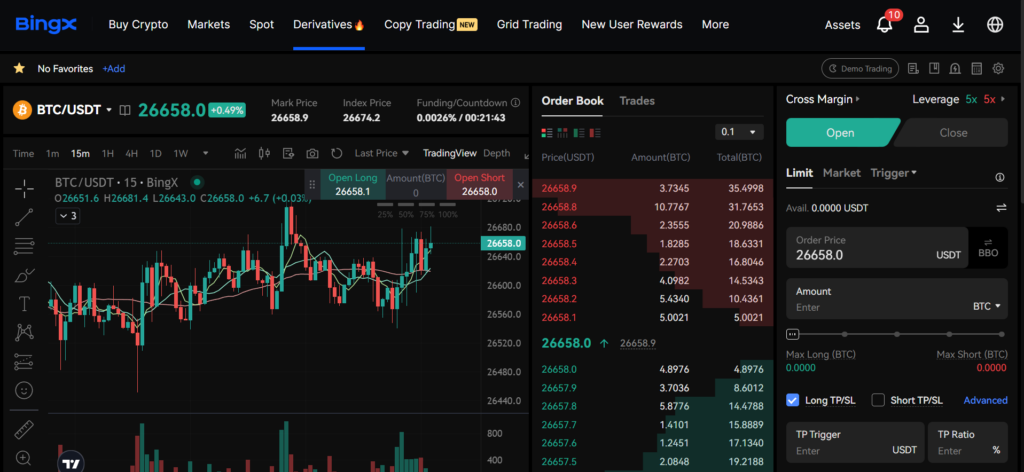
Task: Expand the Last Price dropdown
Action: click(x=382, y=153)
